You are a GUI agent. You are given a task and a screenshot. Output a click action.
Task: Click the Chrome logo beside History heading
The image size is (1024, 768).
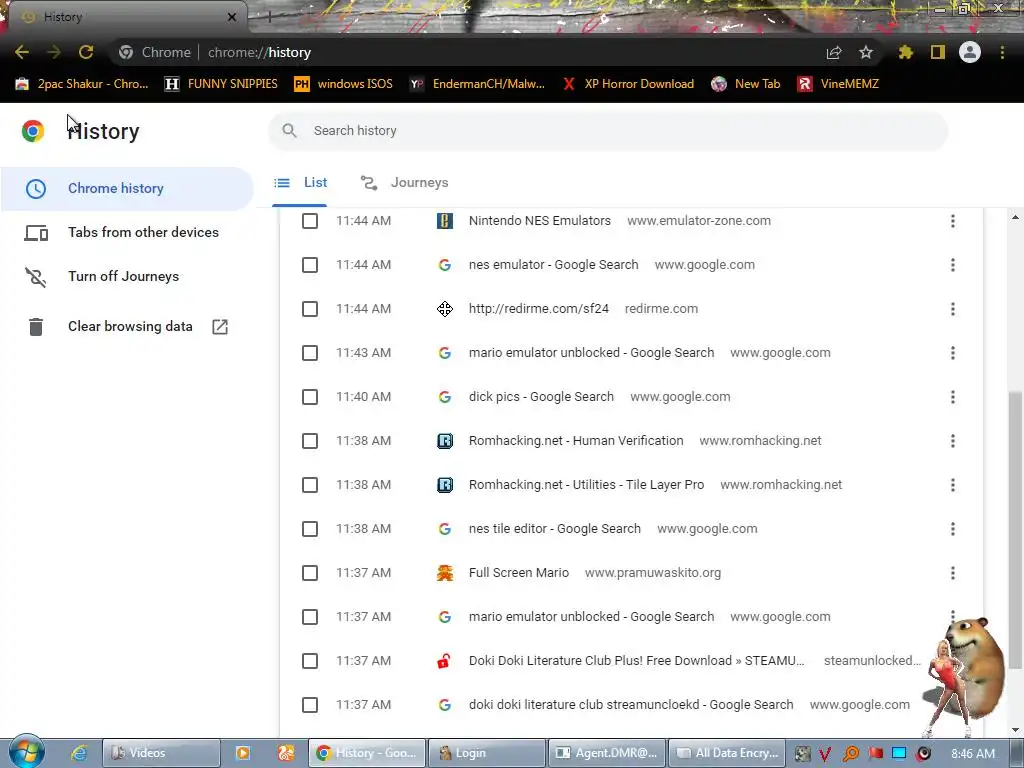tap(33, 131)
